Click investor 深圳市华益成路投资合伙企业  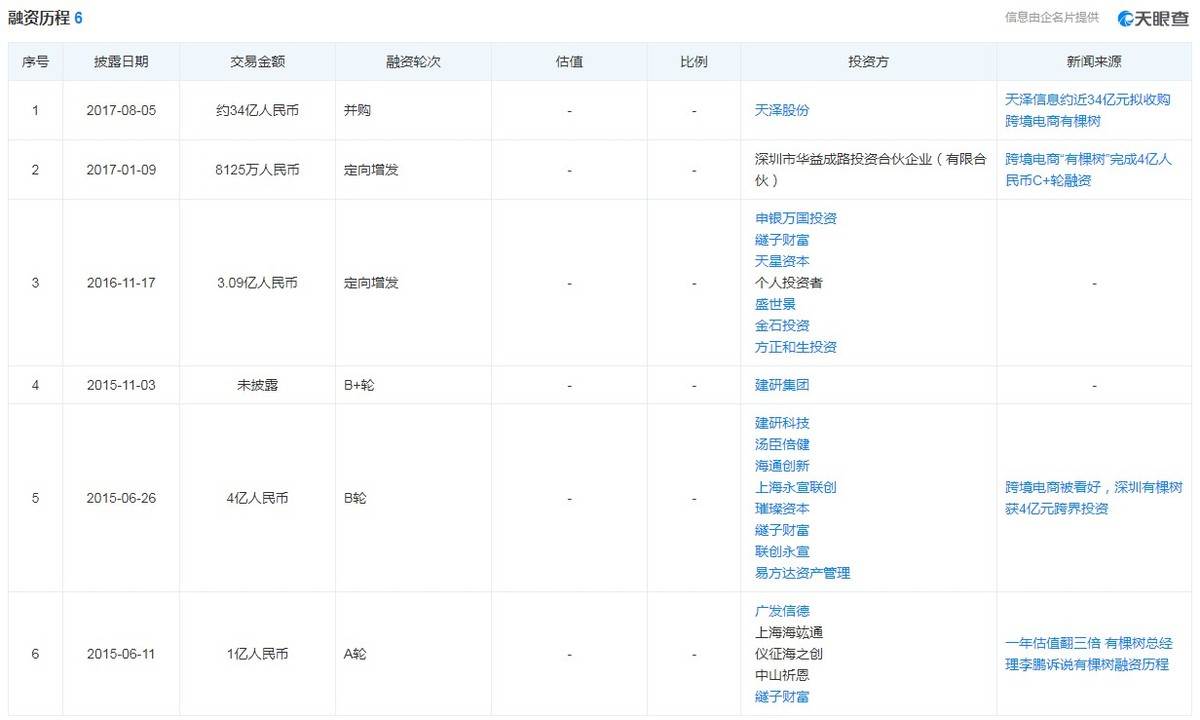(870, 170)
